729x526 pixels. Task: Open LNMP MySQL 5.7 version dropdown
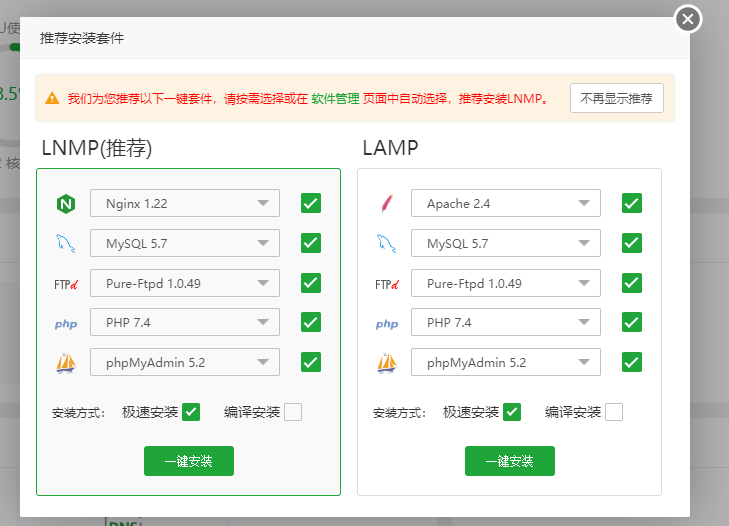(x=185, y=243)
